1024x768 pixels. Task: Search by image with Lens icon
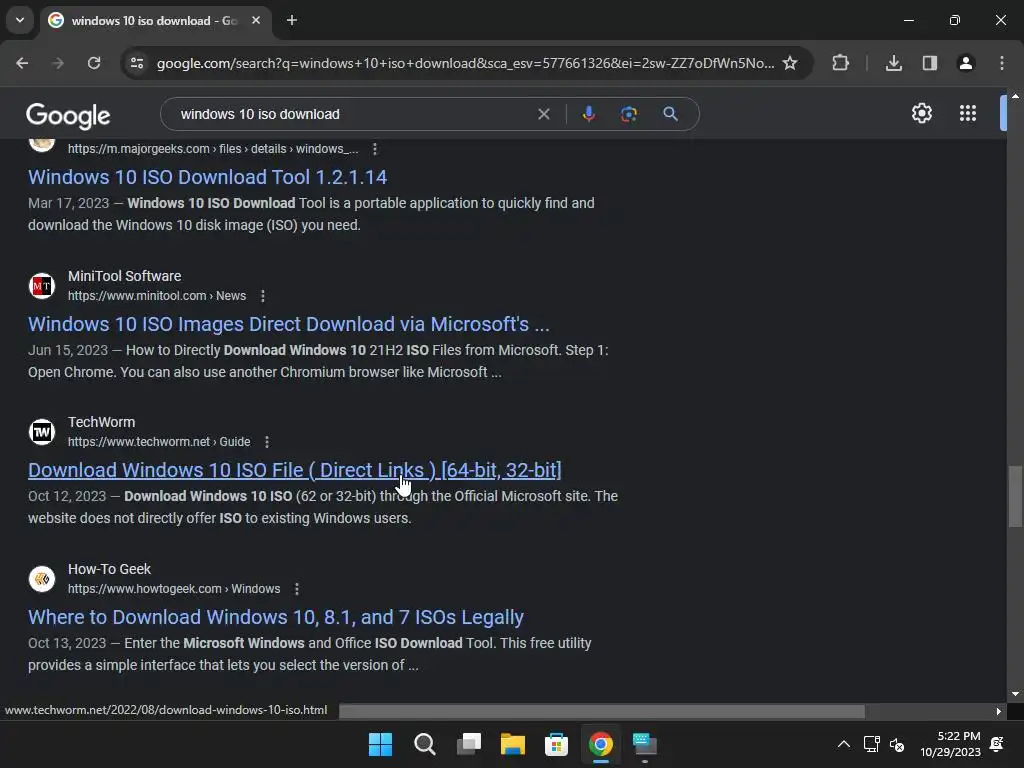(628, 114)
